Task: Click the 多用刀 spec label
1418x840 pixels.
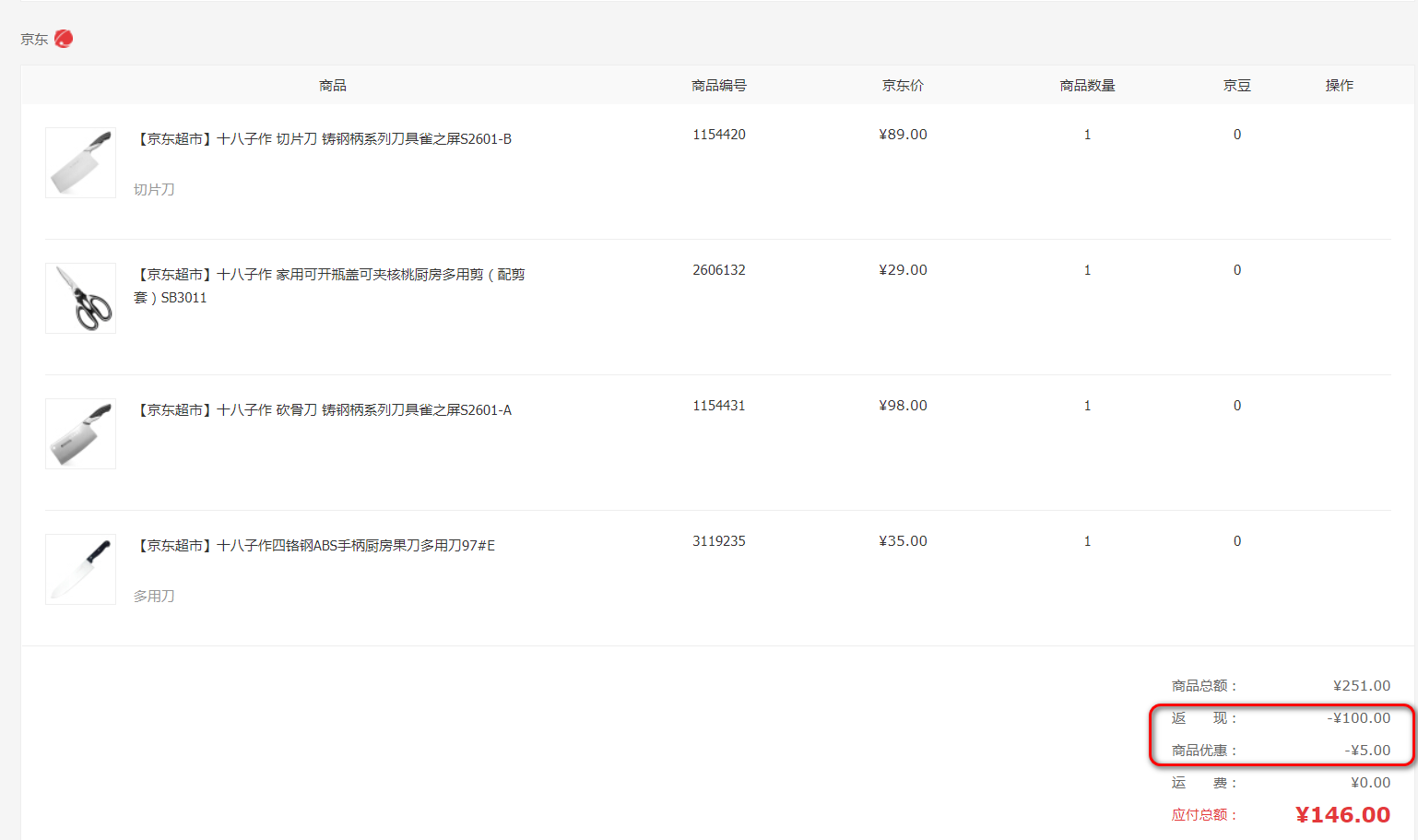Action: click(x=154, y=597)
